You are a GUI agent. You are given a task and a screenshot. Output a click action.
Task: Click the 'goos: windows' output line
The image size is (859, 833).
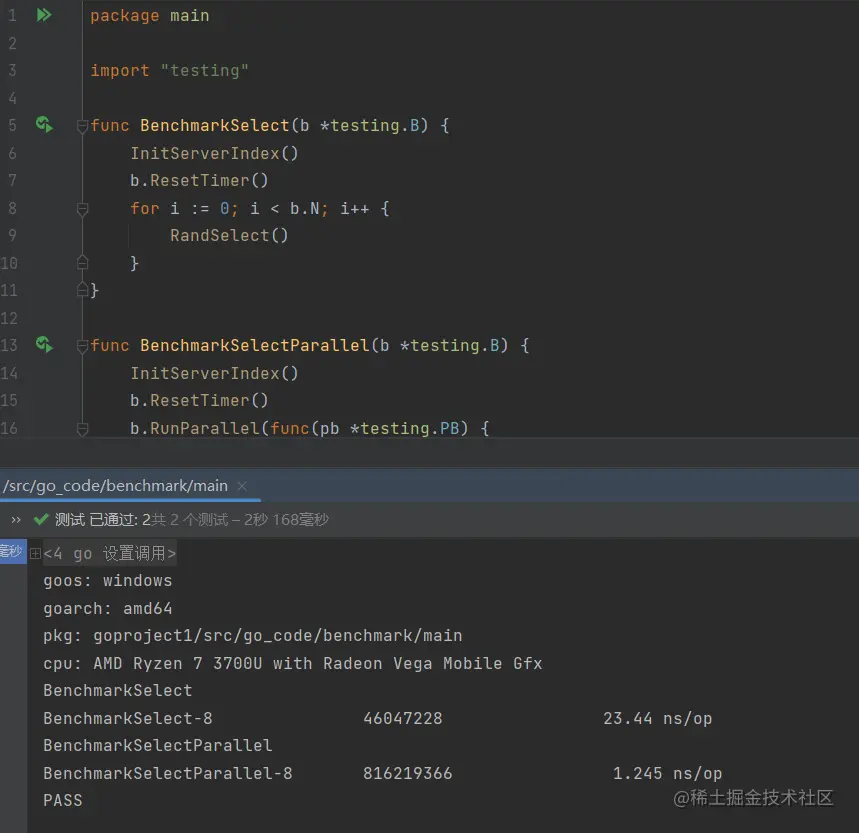click(x=108, y=581)
